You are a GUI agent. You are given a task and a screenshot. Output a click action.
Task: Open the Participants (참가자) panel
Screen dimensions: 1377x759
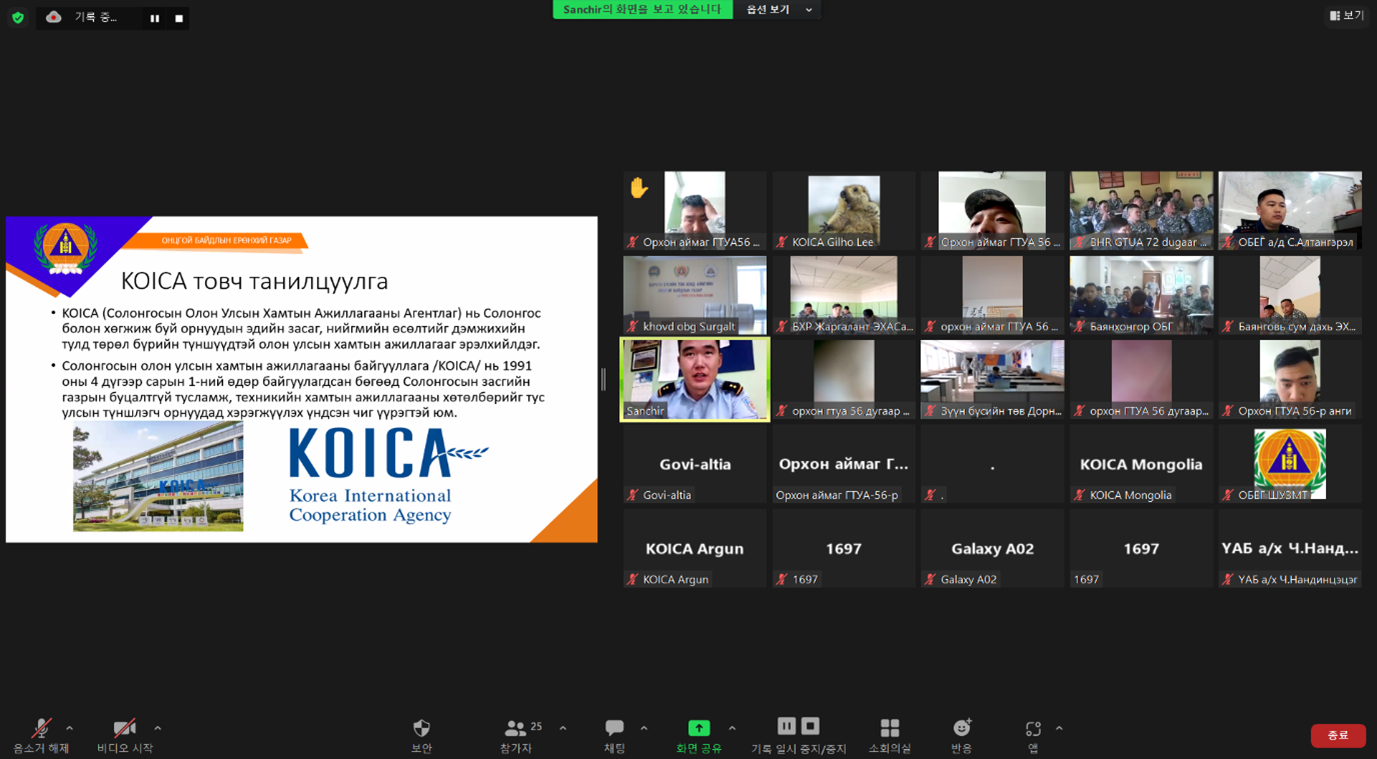click(516, 729)
